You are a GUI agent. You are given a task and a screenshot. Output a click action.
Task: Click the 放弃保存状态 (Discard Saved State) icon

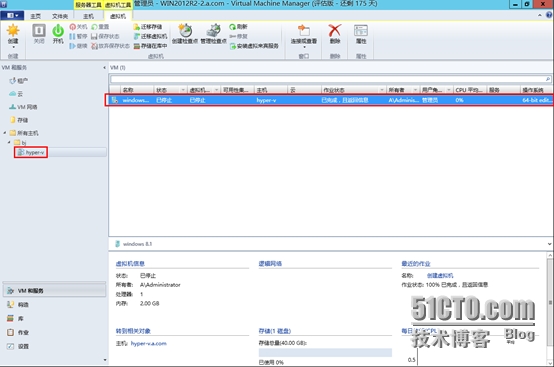click(94, 46)
